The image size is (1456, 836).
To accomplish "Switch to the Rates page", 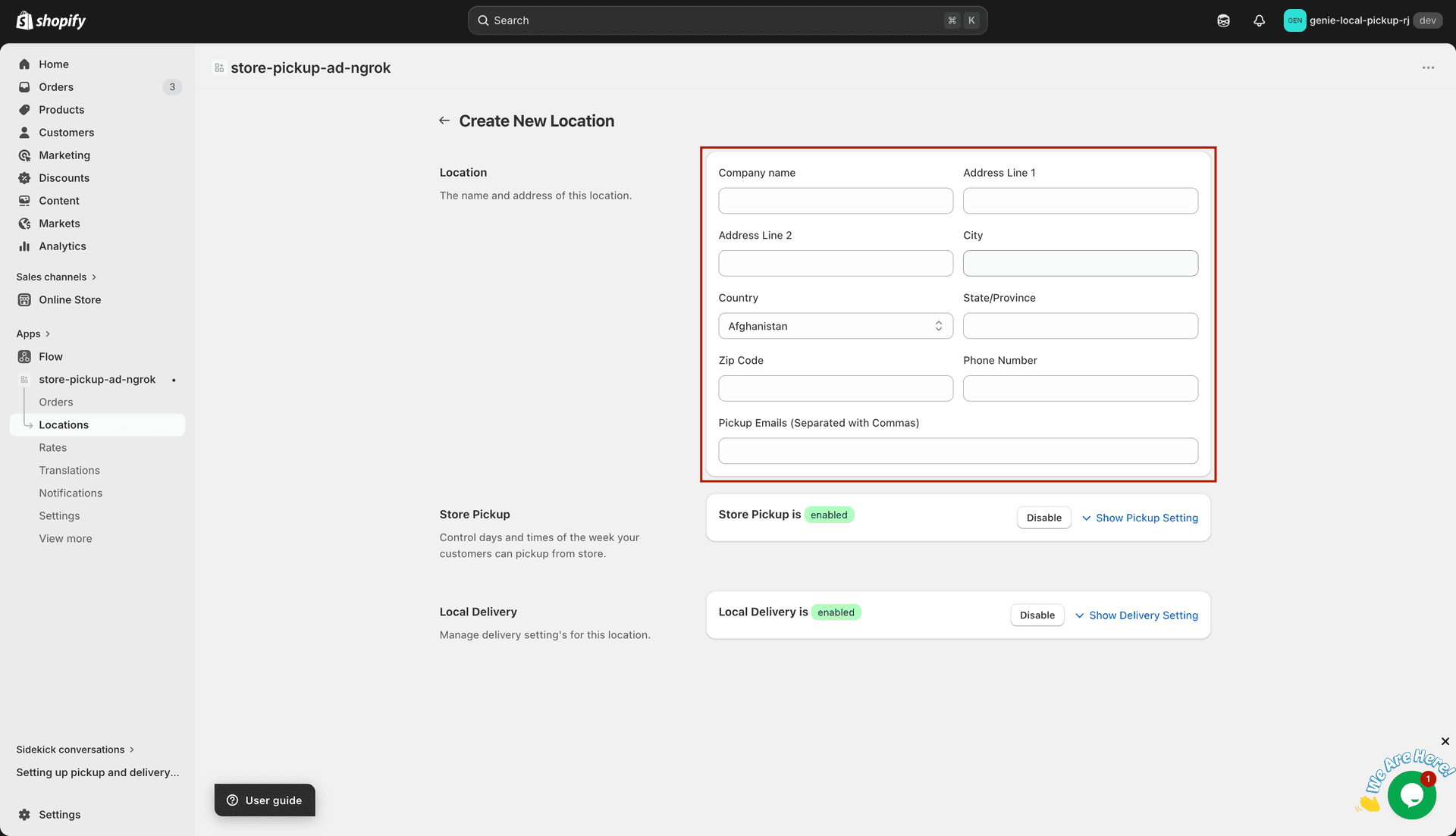I will pyautogui.click(x=52, y=447).
